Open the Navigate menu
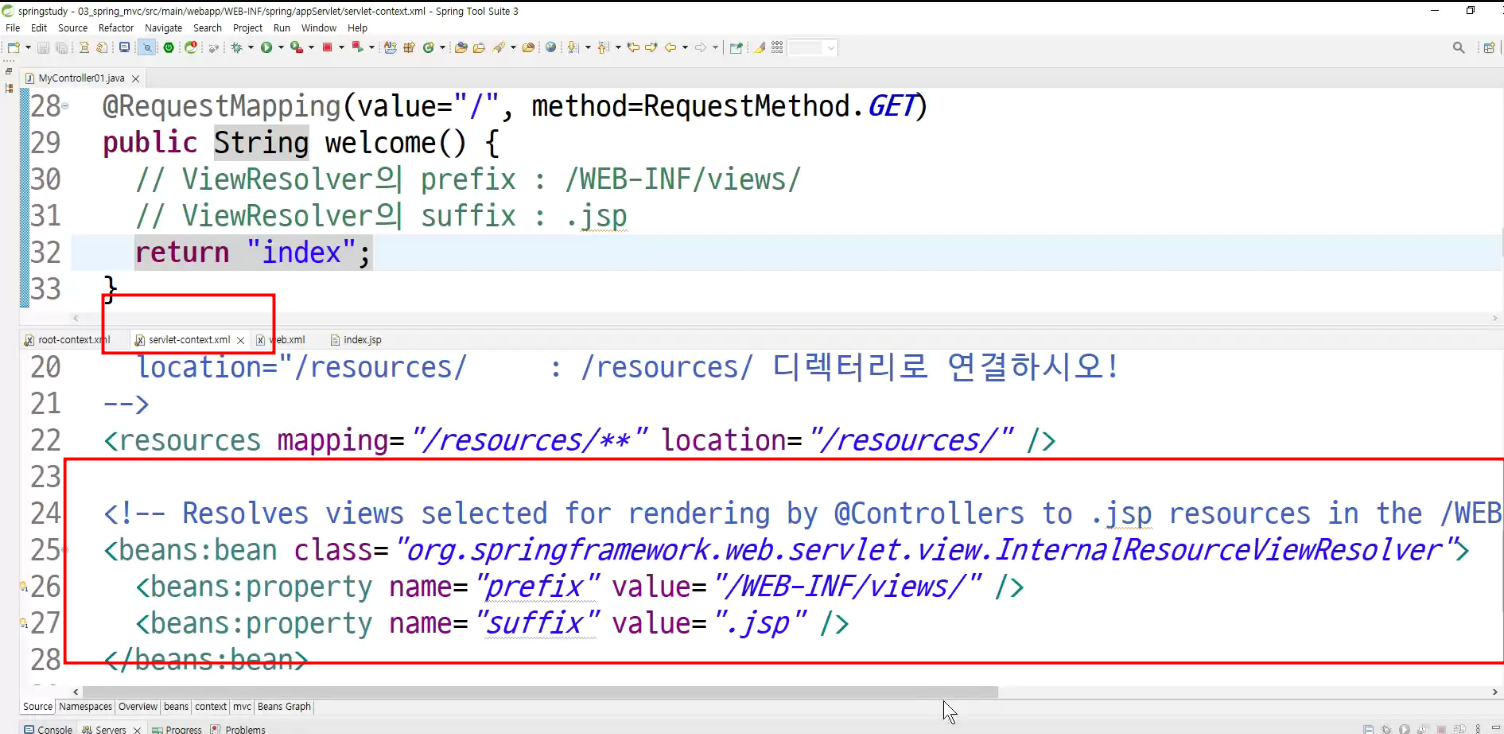 point(164,28)
